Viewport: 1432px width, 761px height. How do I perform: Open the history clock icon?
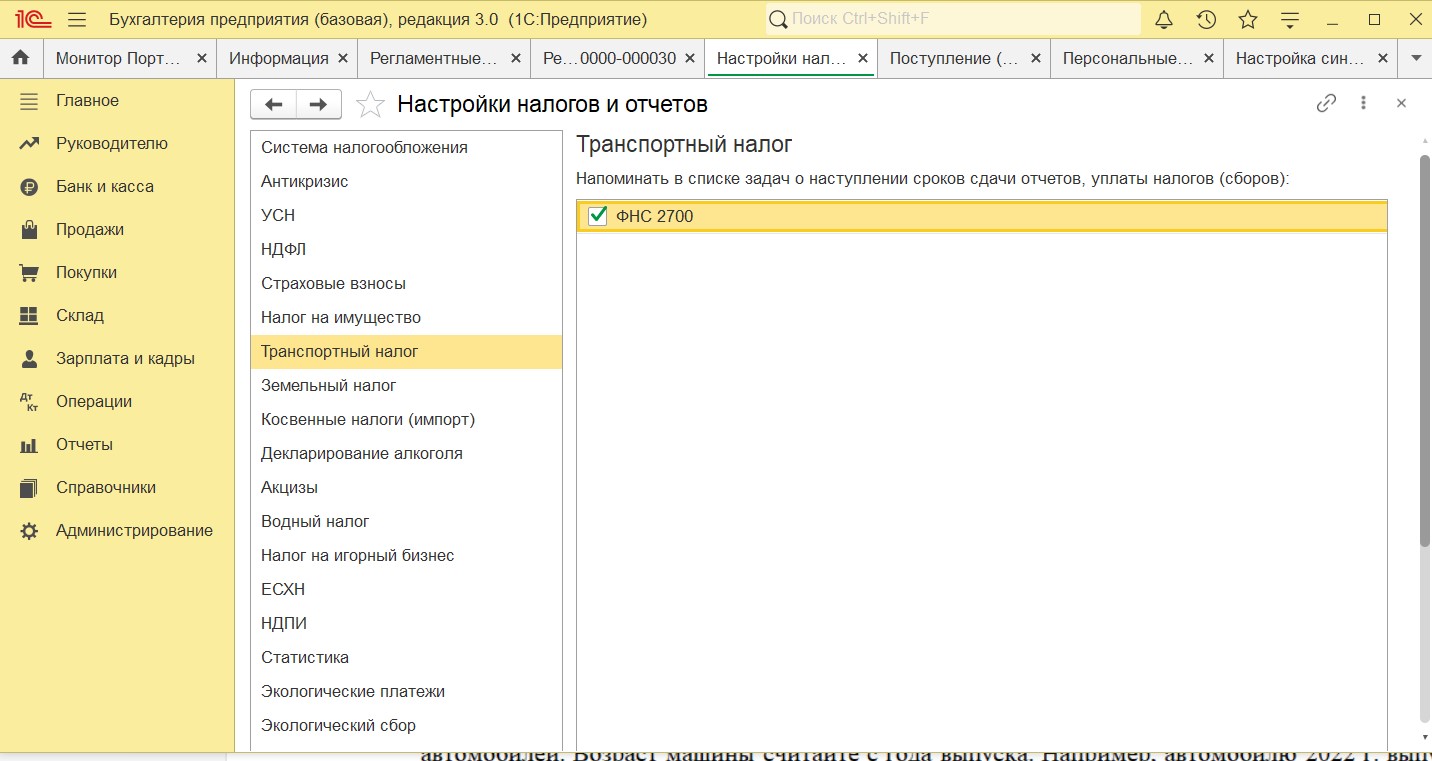pyautogui.click(x=1206, y=19)
